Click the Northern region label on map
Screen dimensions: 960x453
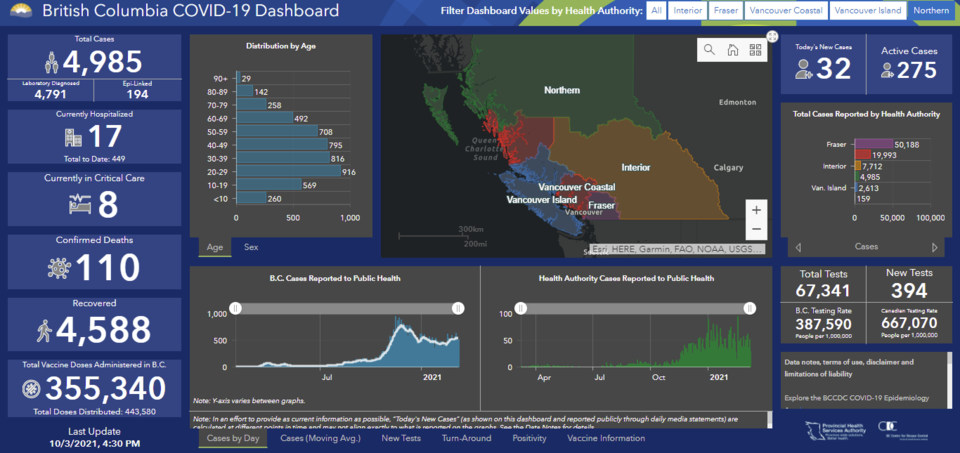(562, 91)
